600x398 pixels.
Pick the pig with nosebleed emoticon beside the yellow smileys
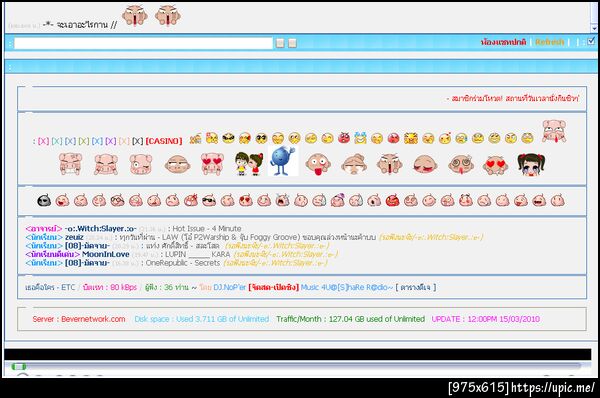pyautogui.click(x=554, y=131)
